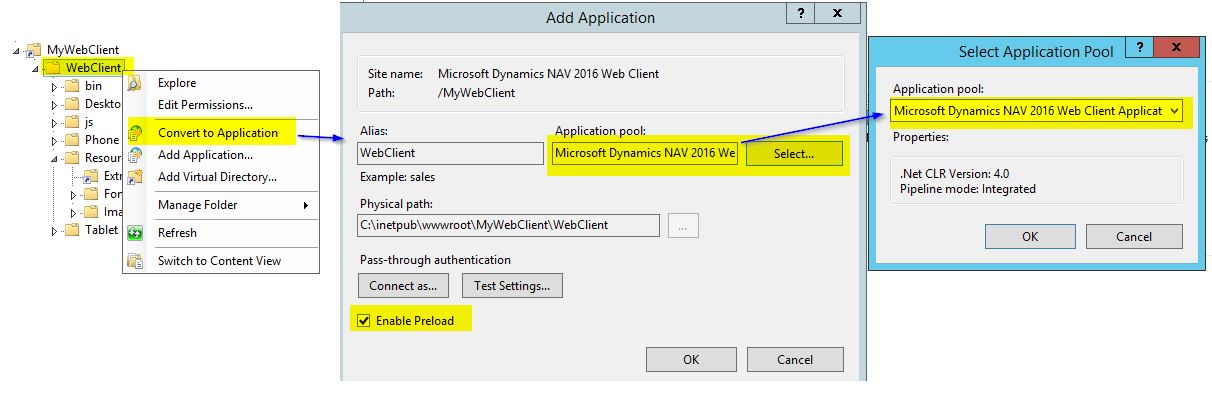This screenshot has height=406, width=1212.
Task: Click the bin folder icon
Action: point(72,86)
